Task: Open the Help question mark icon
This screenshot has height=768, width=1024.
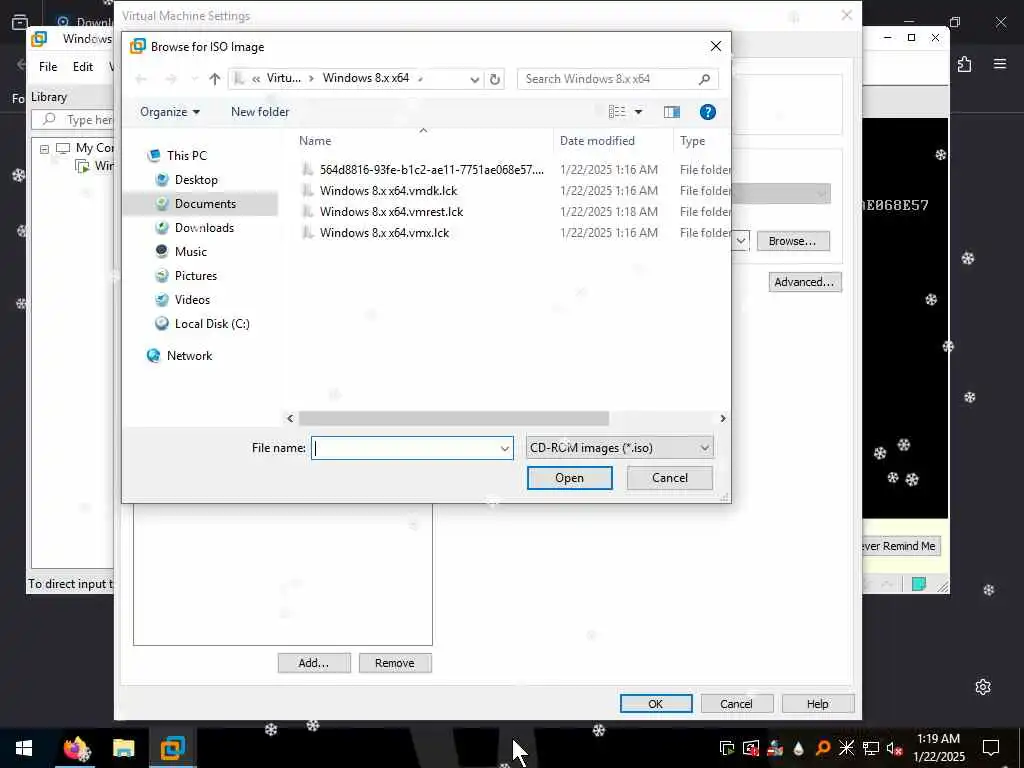Action: tap(707, 112)
